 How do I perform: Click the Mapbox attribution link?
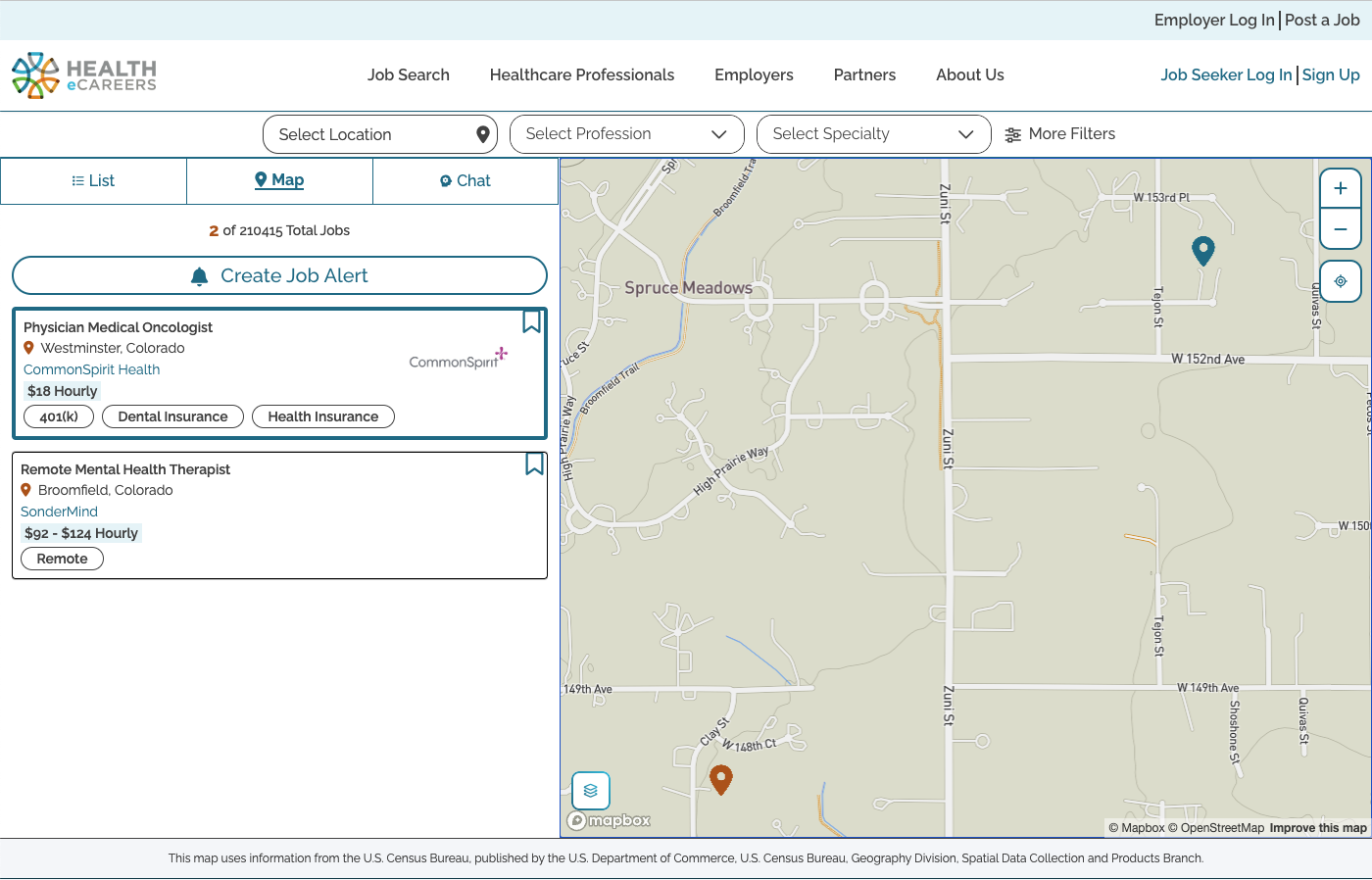[x=1137, y=828]
